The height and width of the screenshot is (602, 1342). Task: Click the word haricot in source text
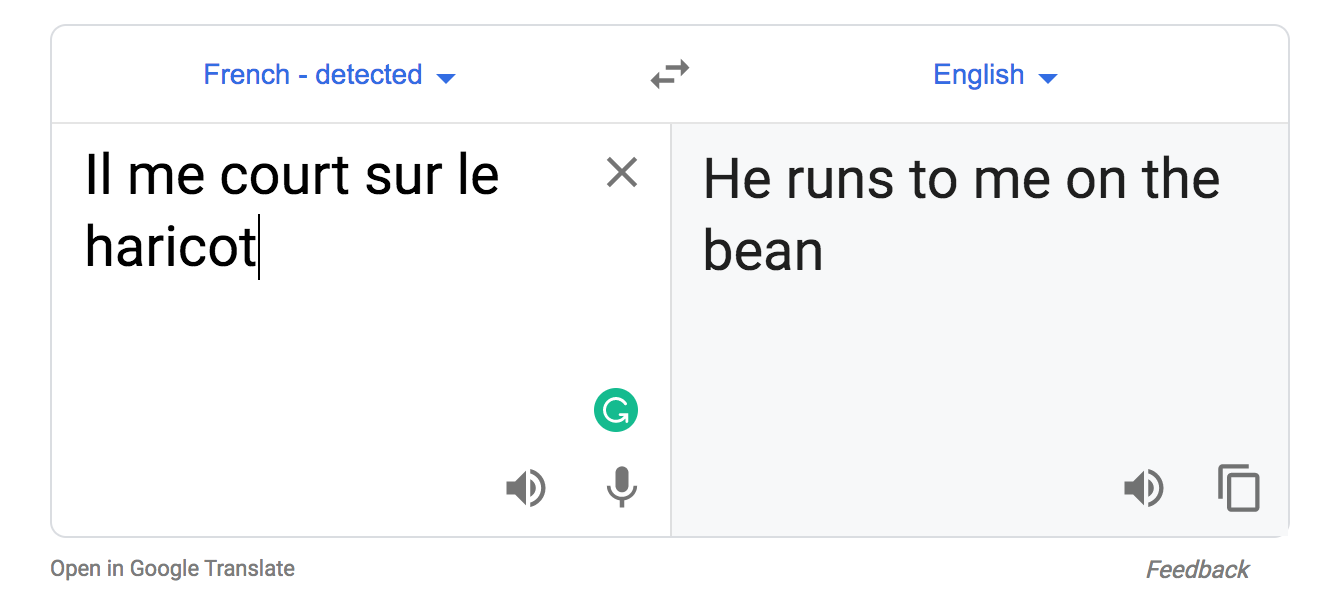[170, 246]
